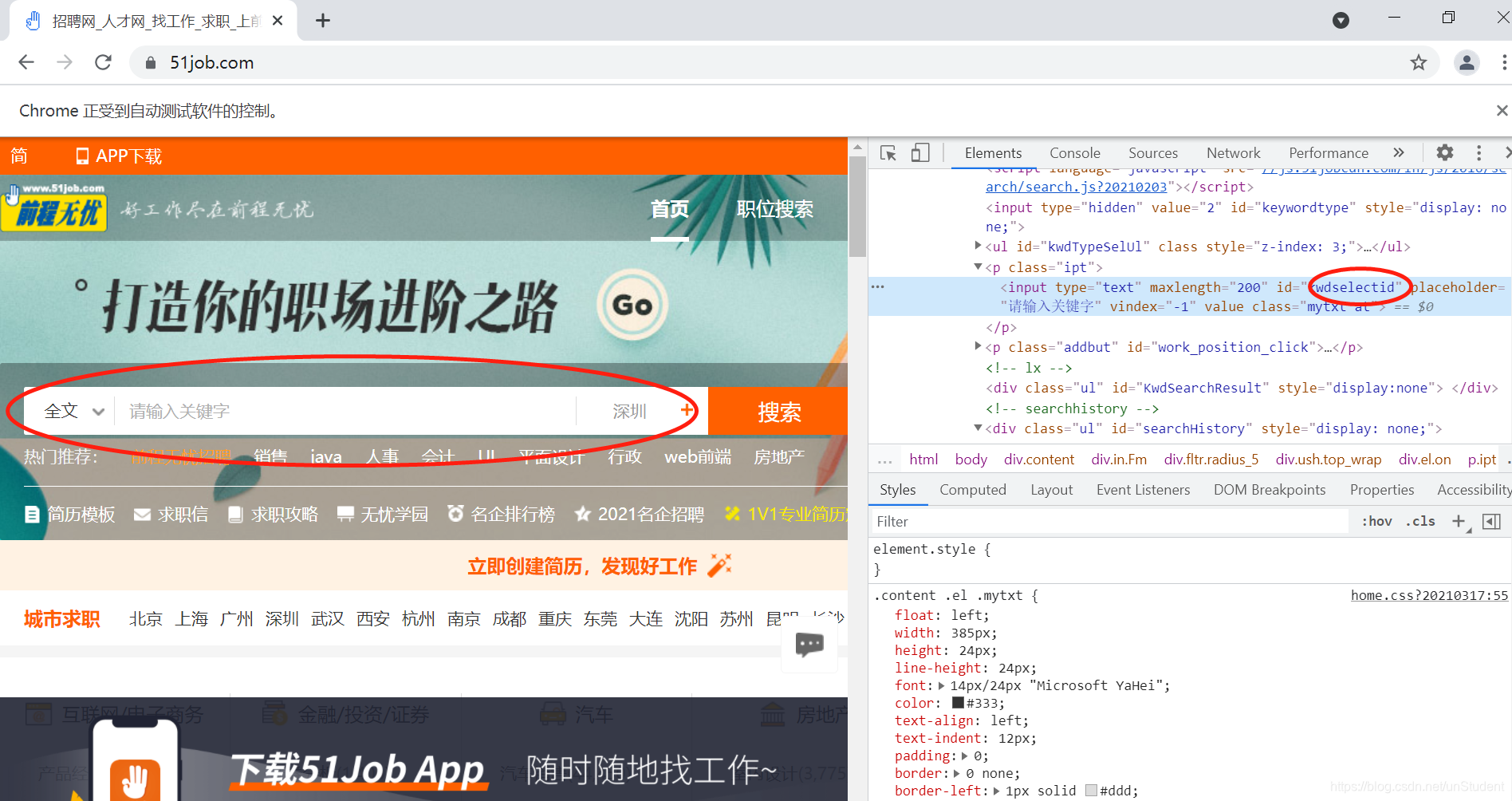Open the 求职信 link
Viewport: 1512px width, 801px height.
(x=171, y=515)
